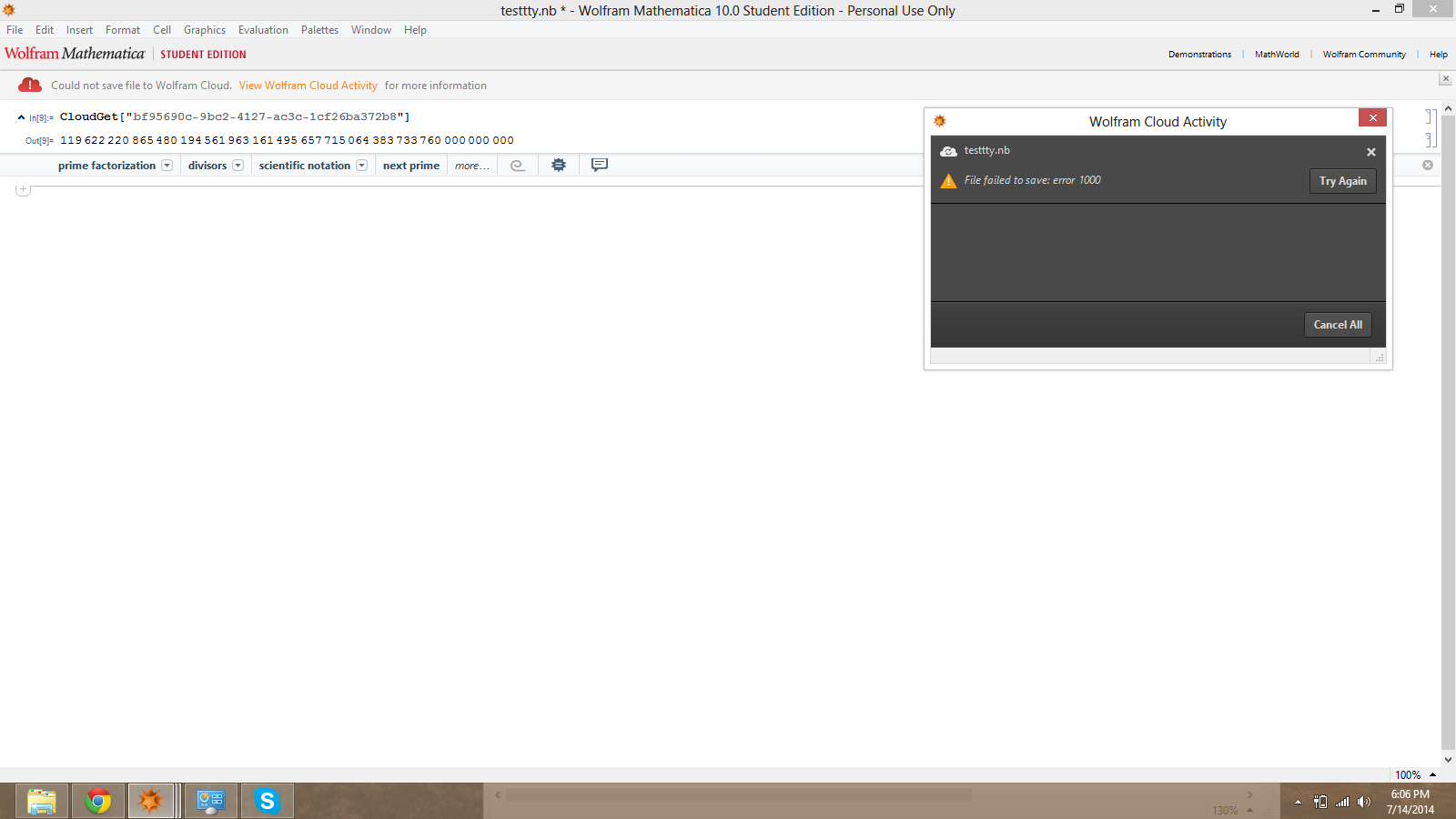
Task: Open the Format menu
Action: point(123,30)
